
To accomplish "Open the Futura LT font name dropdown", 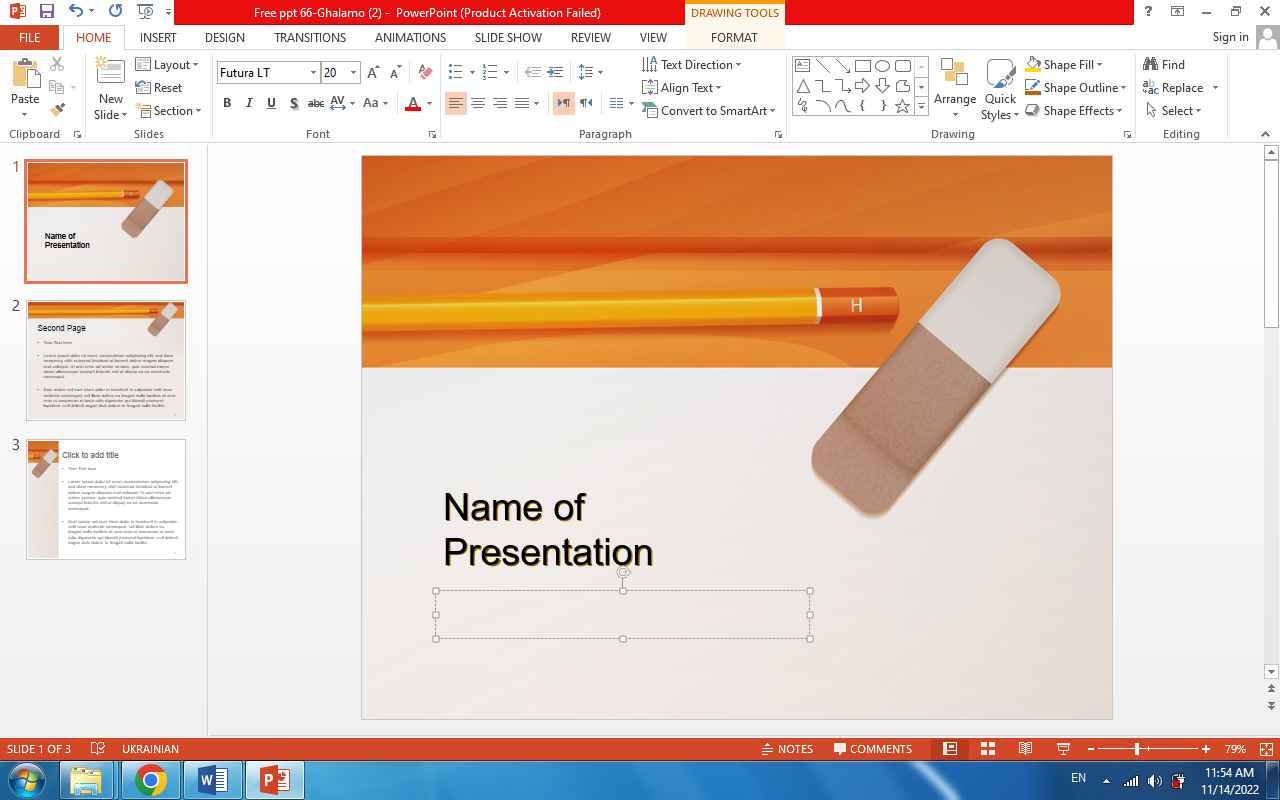I will point(313,73).
